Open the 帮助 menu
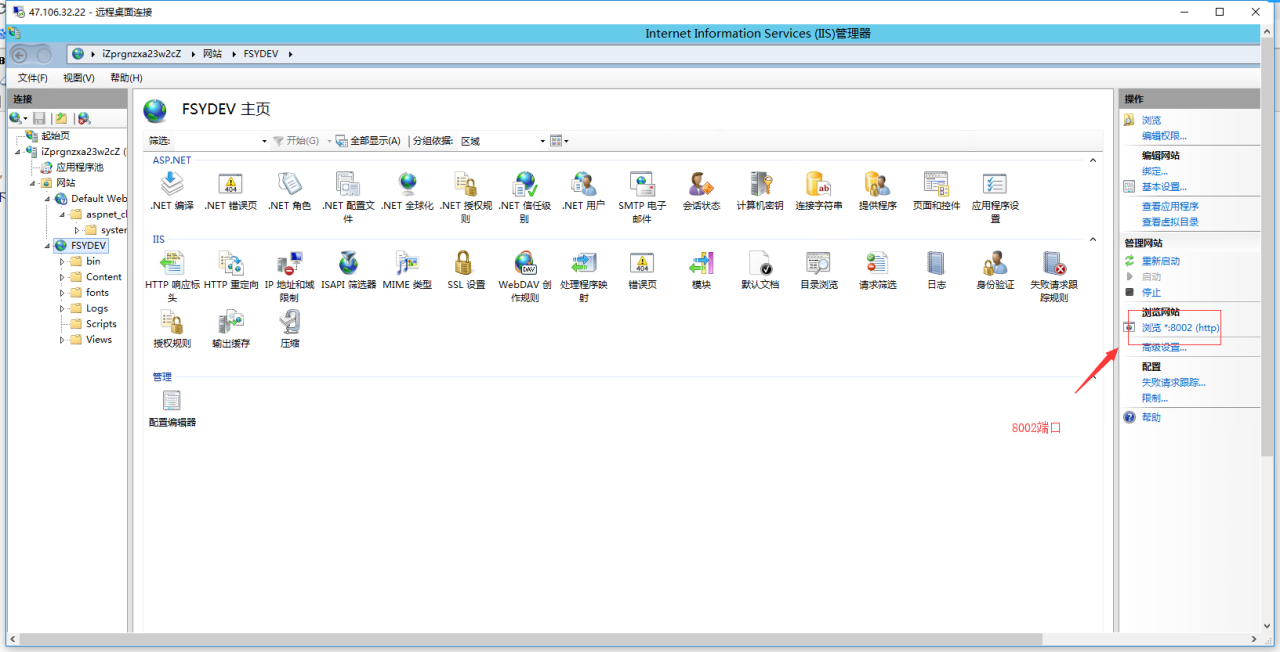The height and width of the screenshot is (652, 1280). point(125,77)
